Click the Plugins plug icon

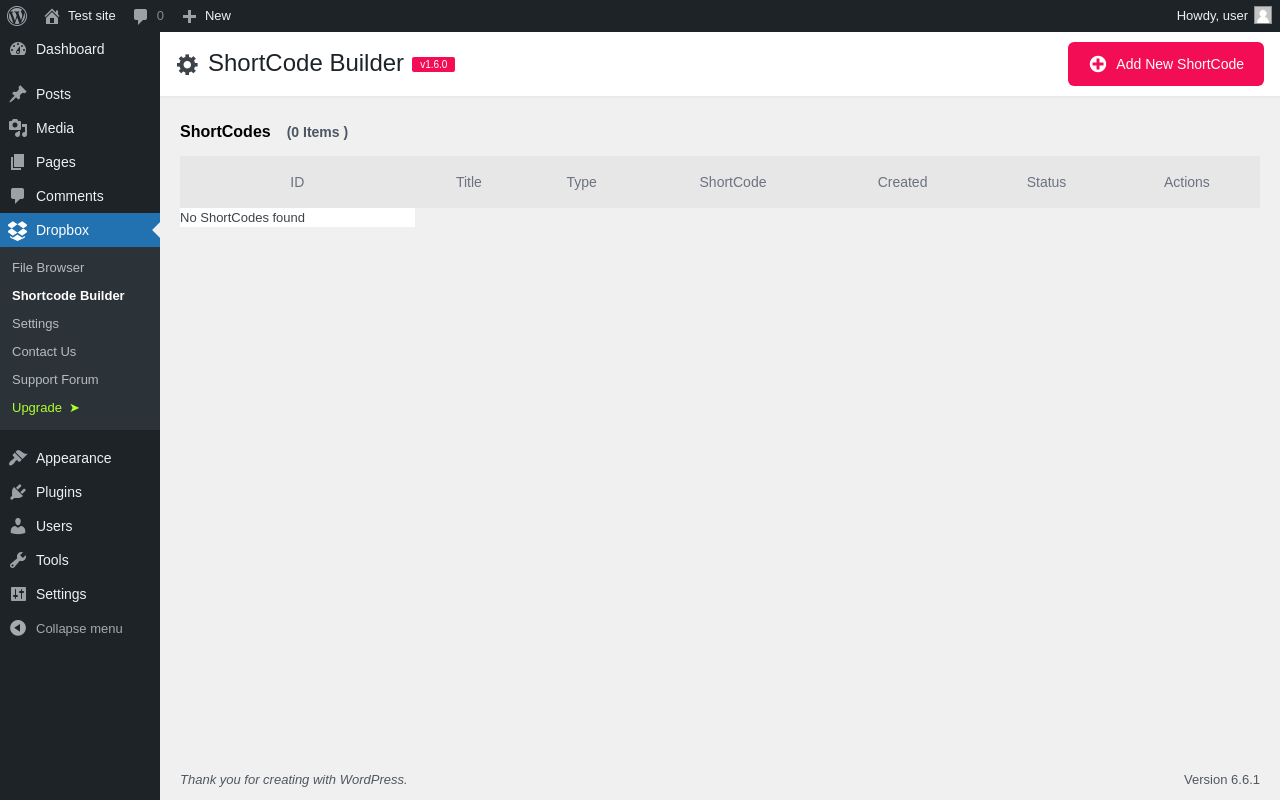click(18, 492)
